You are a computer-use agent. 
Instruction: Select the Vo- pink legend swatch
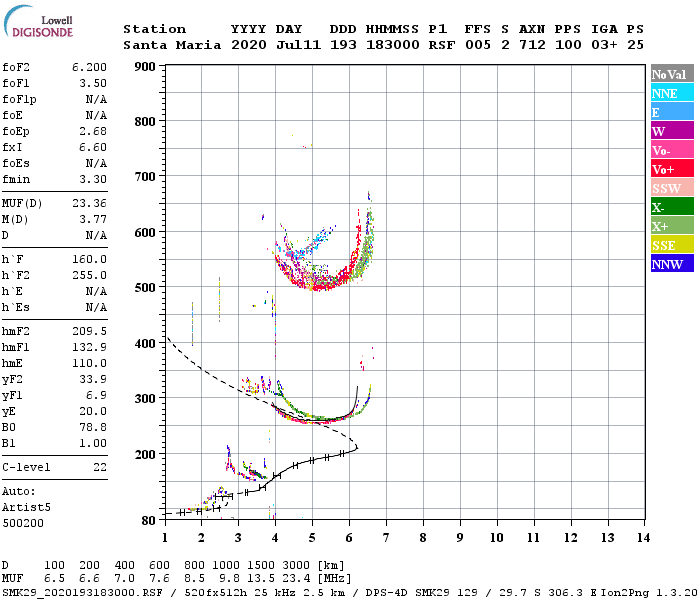pos(672,150)
